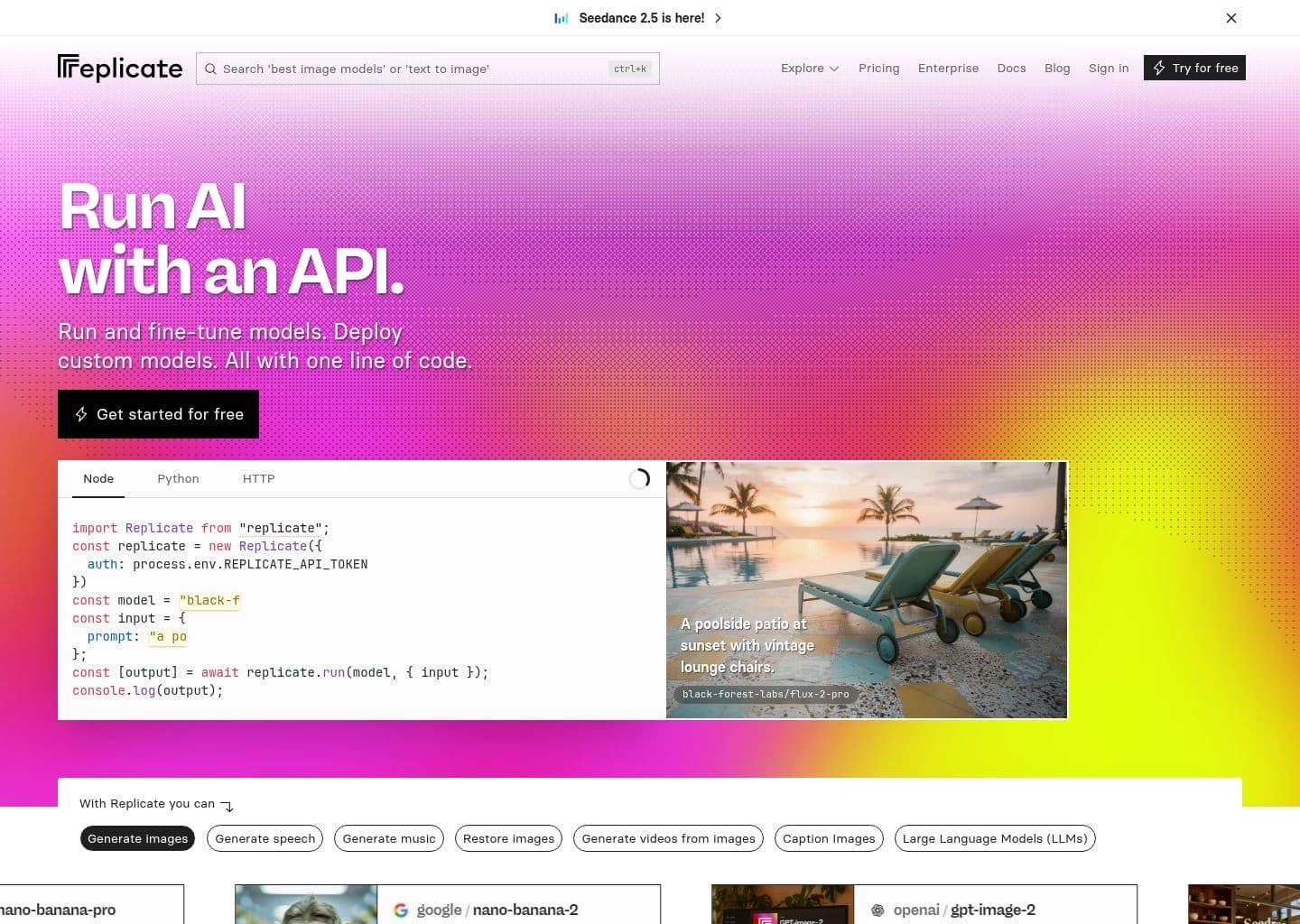
Task: Select Generate videos from images pill
Action: [x=669, y=838]
